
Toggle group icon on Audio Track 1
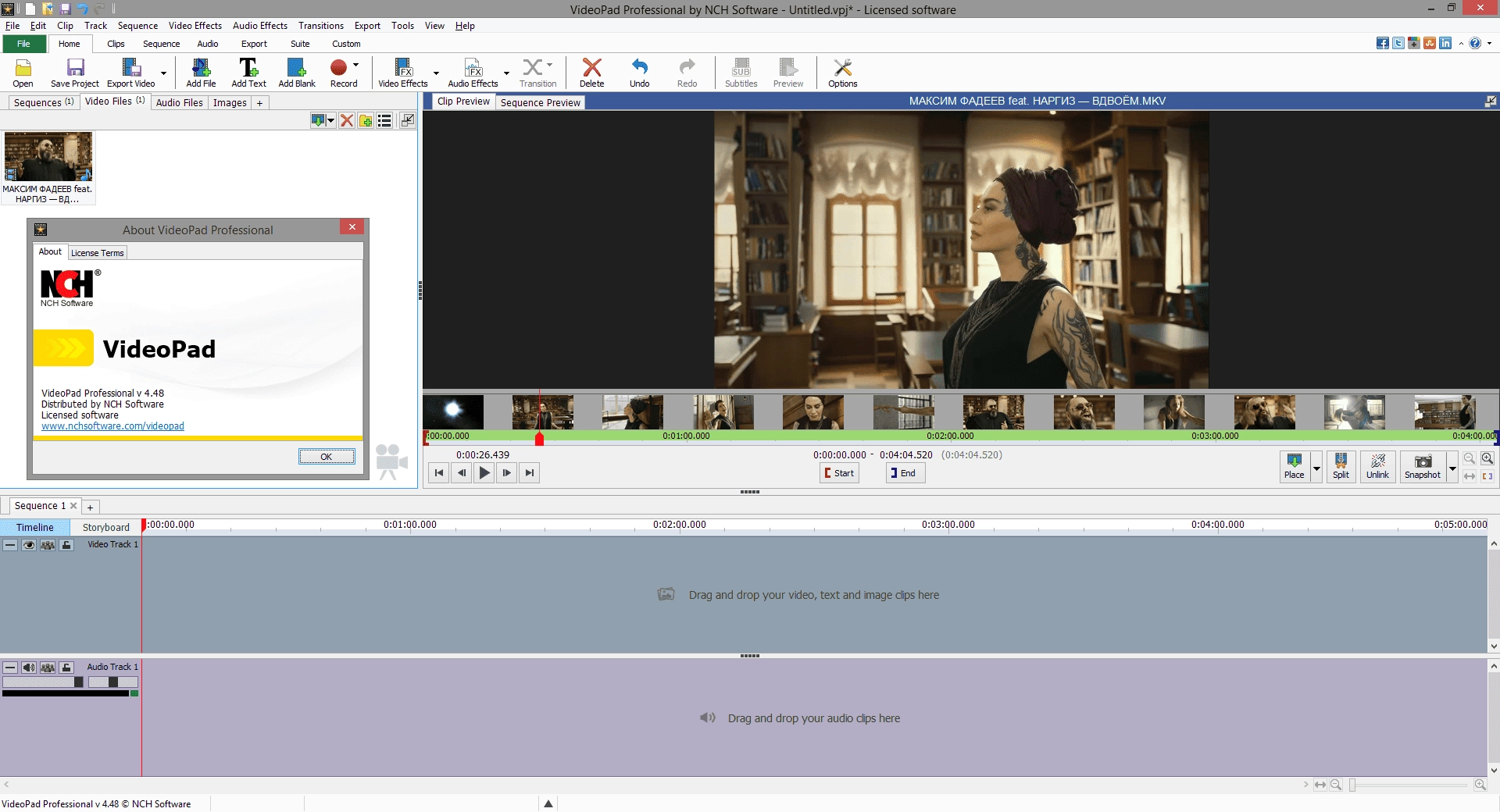coord(48,668)
